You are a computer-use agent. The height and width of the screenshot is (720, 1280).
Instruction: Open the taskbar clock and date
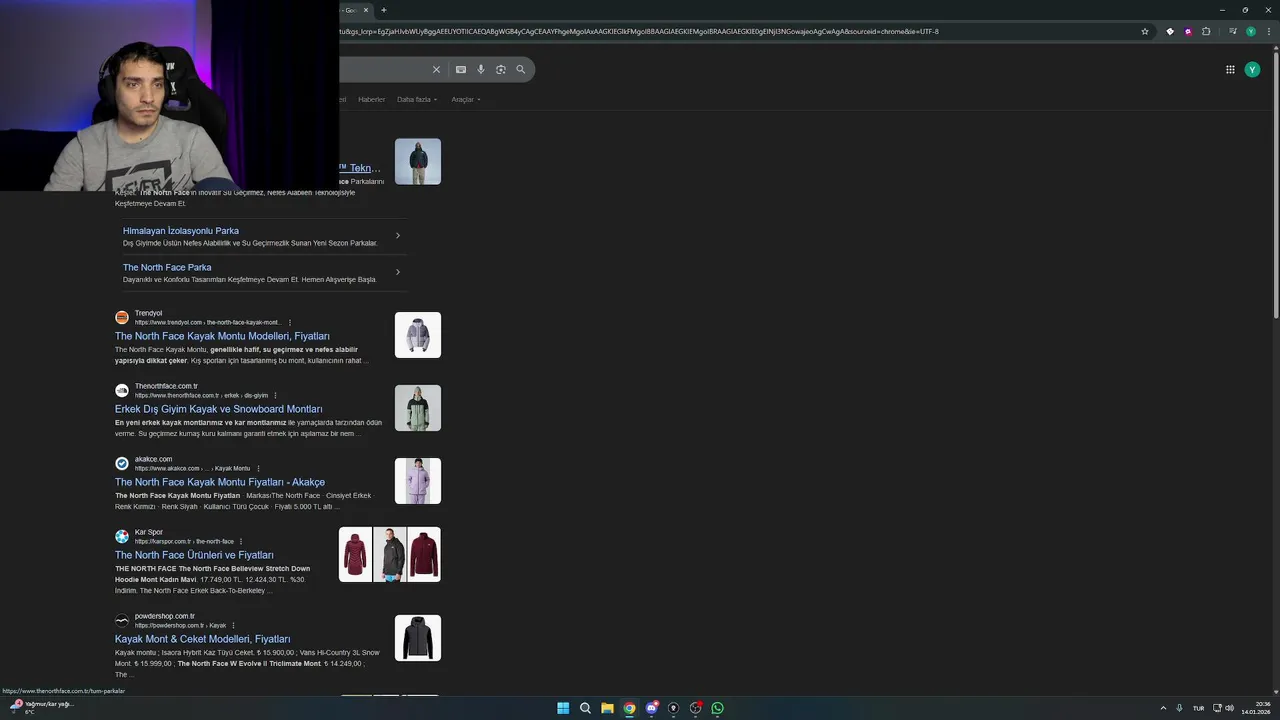[x=1256, y=708]
